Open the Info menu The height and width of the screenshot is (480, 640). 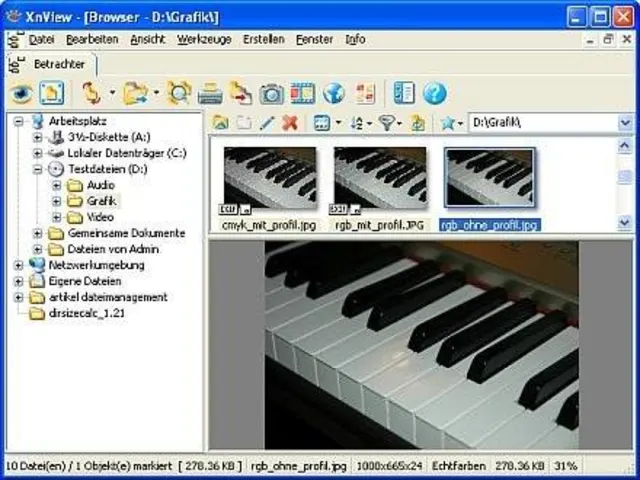pyautogui.click(x=355, y=40)
